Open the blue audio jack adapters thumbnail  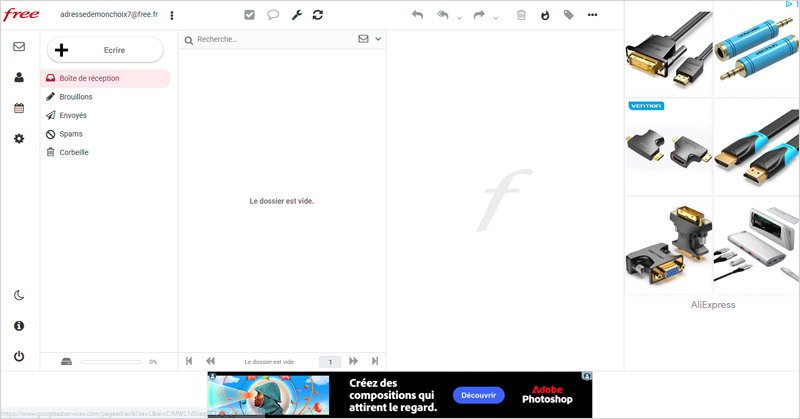(x=757, y=50)
